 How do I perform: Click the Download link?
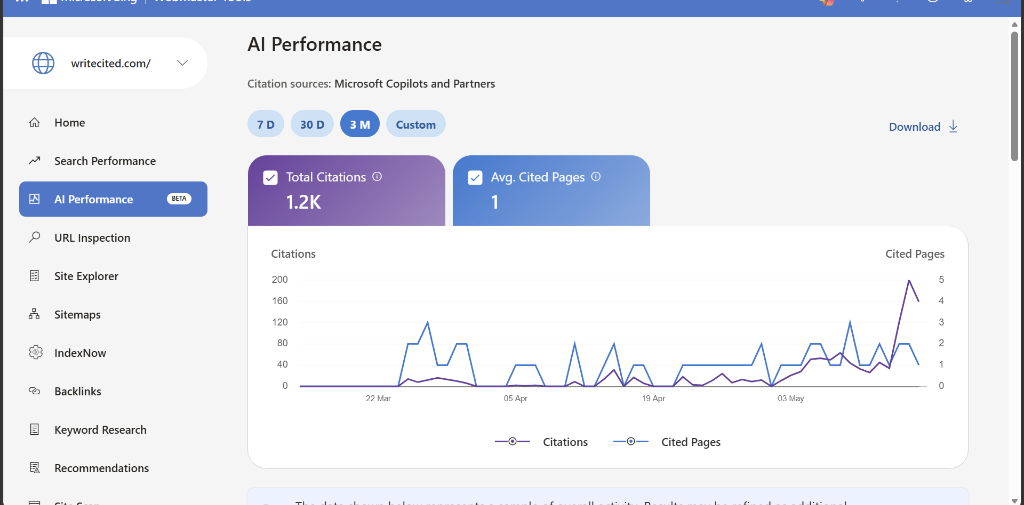(x=914, y=127)
